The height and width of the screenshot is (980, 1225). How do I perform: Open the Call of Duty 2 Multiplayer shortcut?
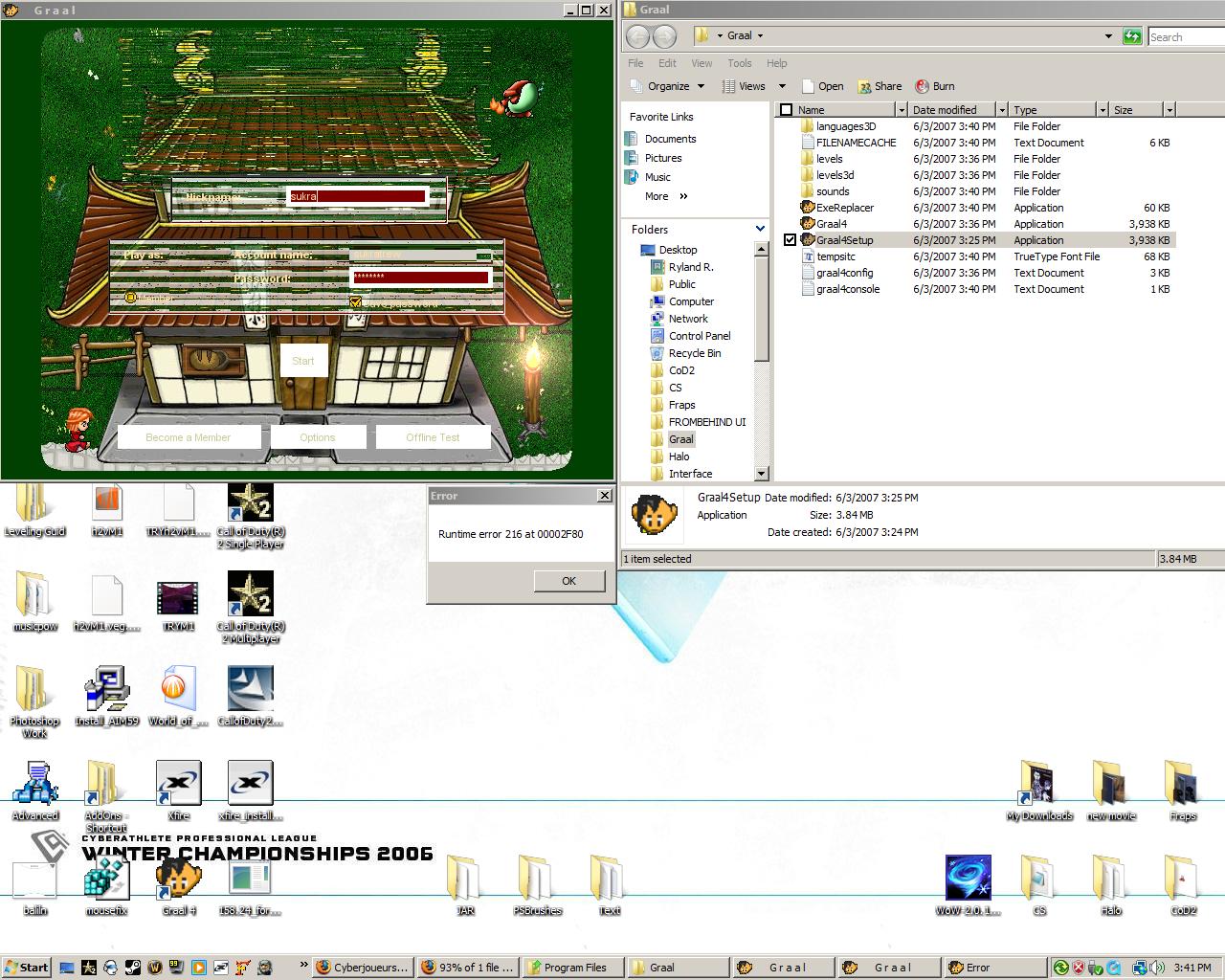[x=250, y=595]
